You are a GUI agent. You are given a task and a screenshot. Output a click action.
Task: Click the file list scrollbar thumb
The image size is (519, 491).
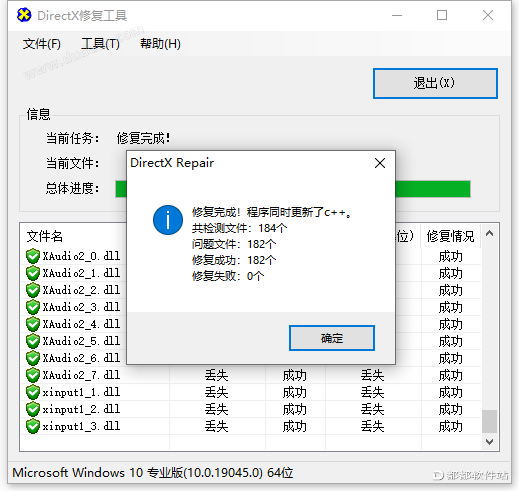[489, 421]
